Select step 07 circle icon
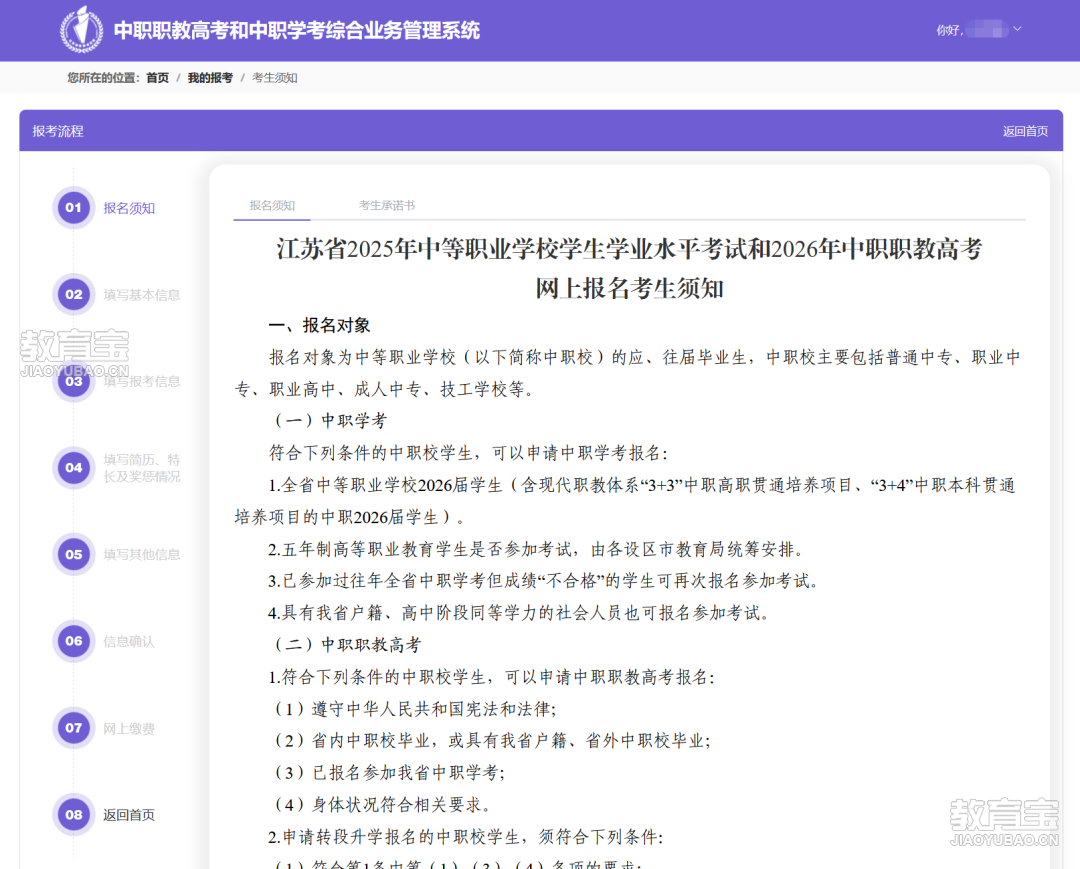1080x869 pixels. click(74, 728)
